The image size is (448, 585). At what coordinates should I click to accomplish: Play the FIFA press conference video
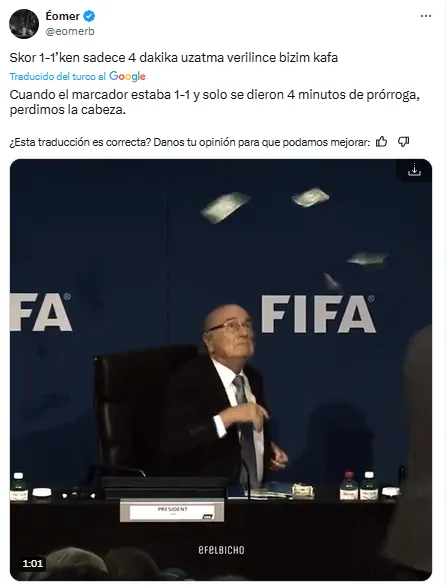pyautogui.click(x=221, y=370)
